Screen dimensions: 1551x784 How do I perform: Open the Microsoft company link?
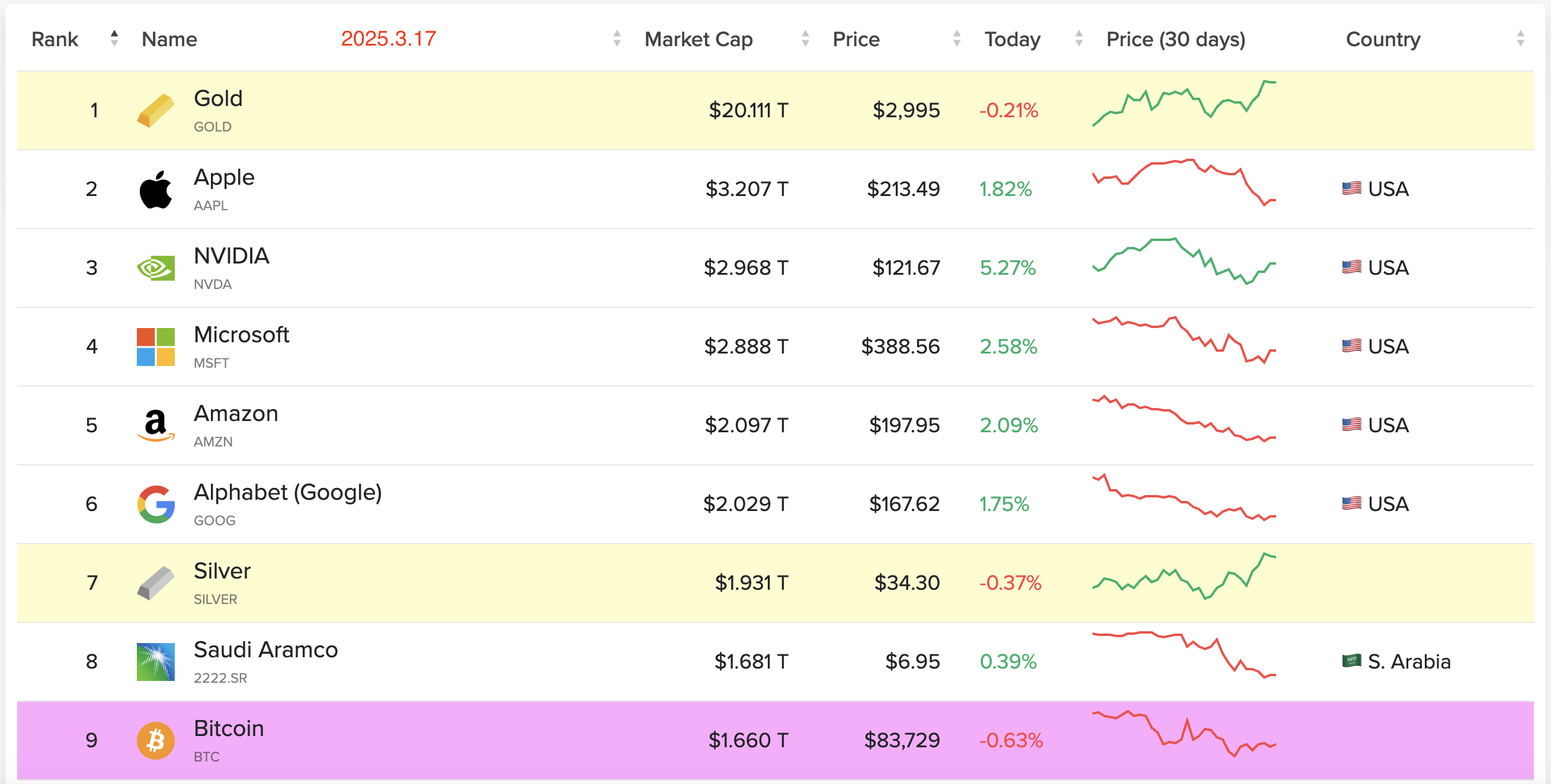click(242, 335)
